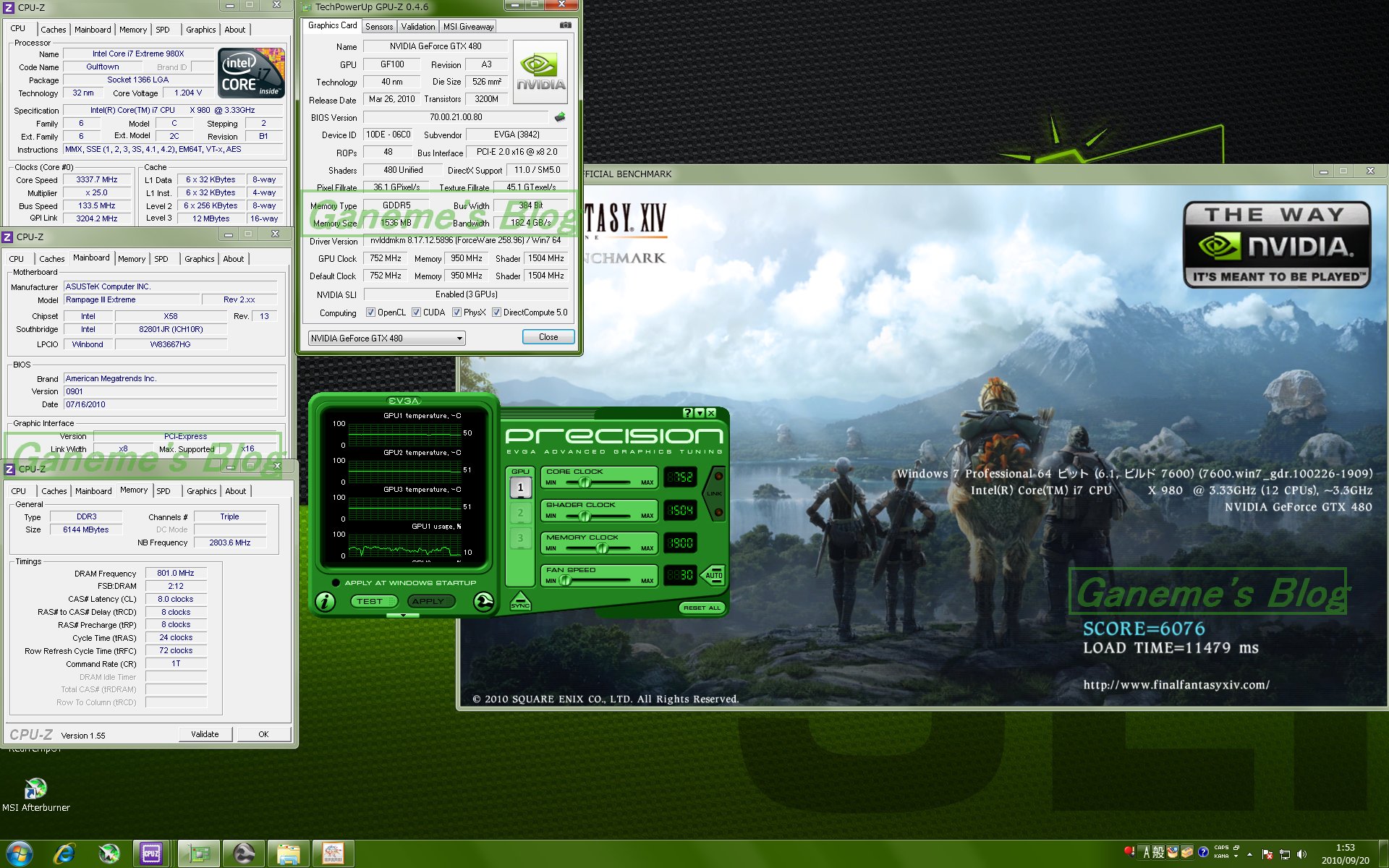Image resolution: width=1389 pixels, height=868 pixels.
Task: Open Precision help question mark icon
Action: coord(687,413)
